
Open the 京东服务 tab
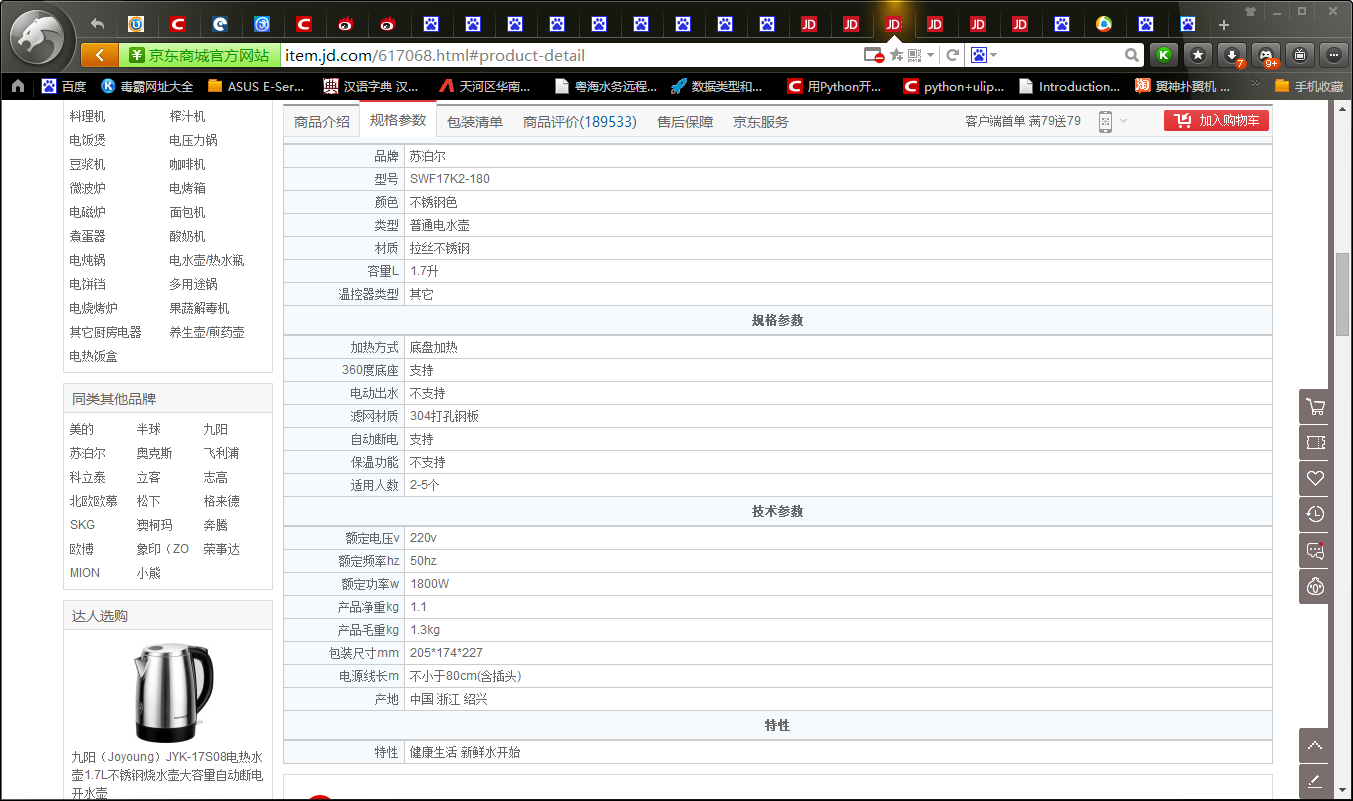click(761, 121)
